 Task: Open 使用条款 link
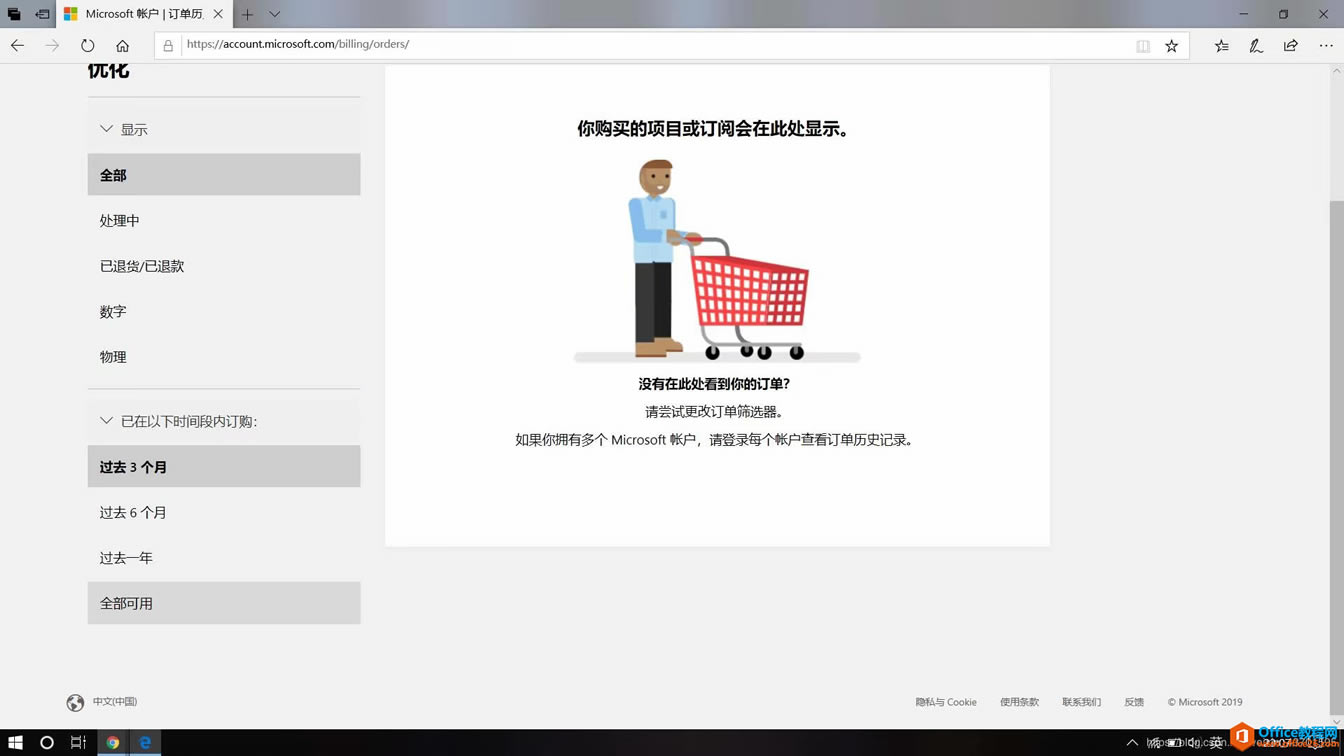click(1019, 702)
